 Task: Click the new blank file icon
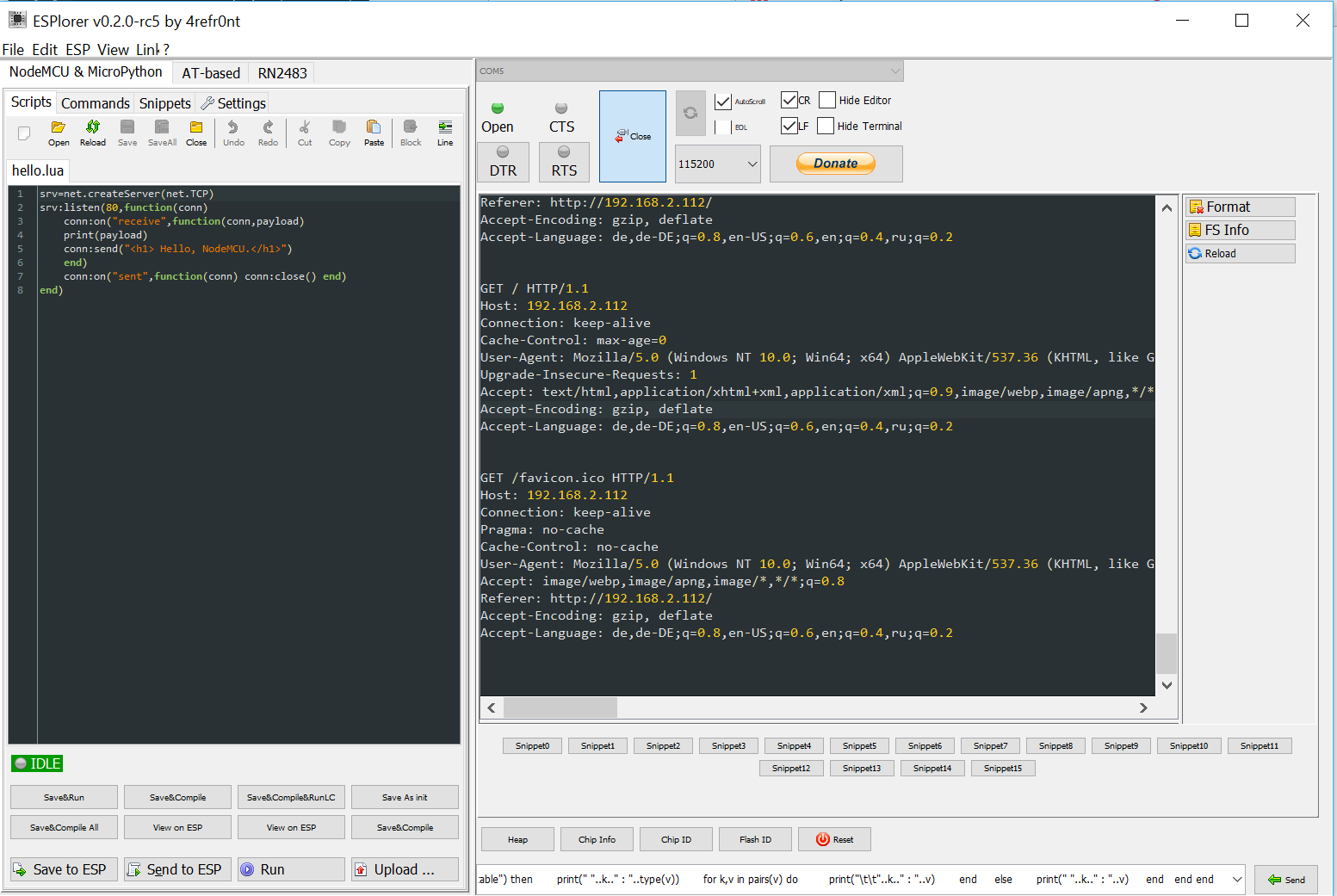[x=24, y=133]
